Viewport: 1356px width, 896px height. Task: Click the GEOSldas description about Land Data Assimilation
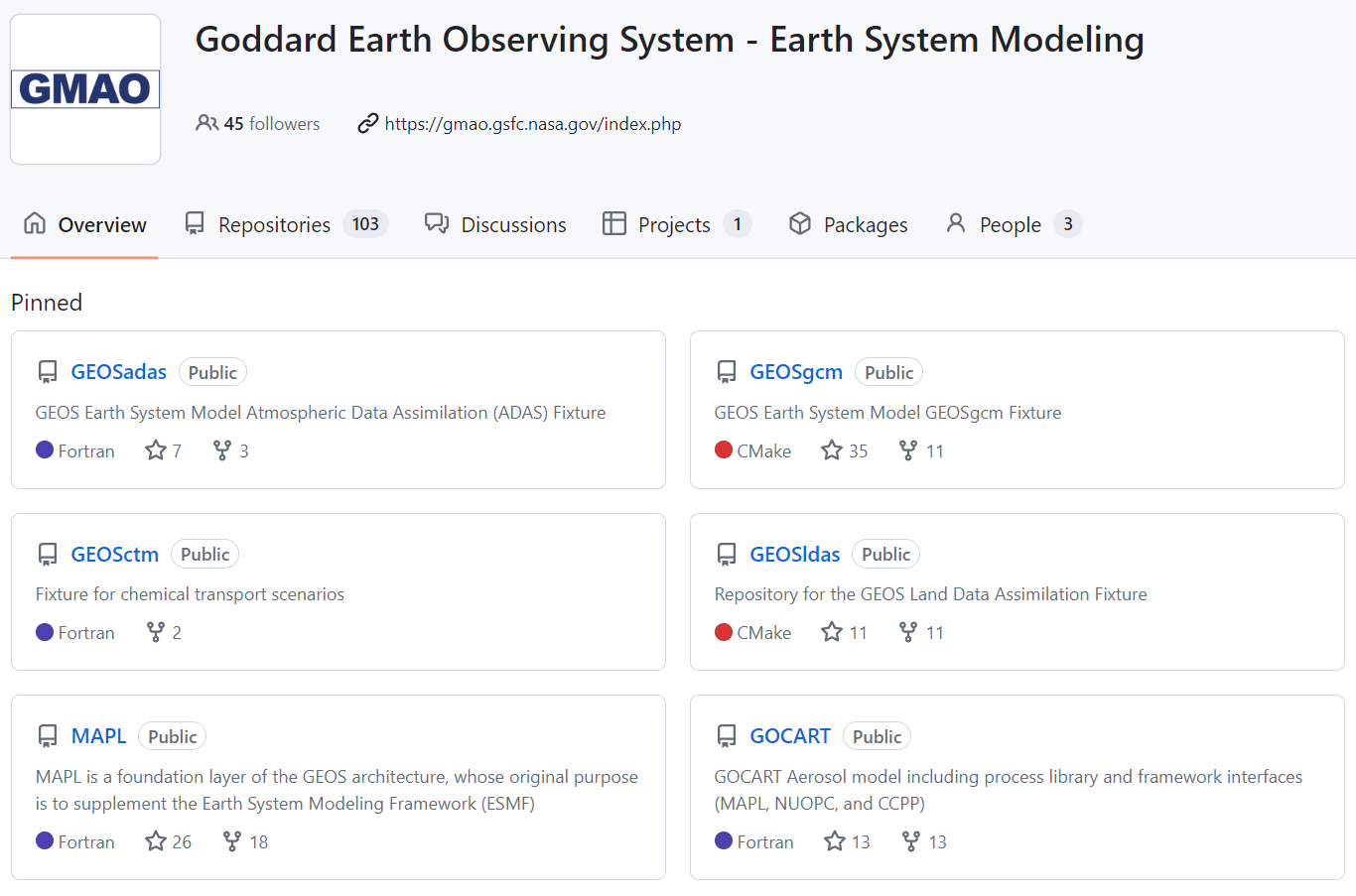coord(931,594)
